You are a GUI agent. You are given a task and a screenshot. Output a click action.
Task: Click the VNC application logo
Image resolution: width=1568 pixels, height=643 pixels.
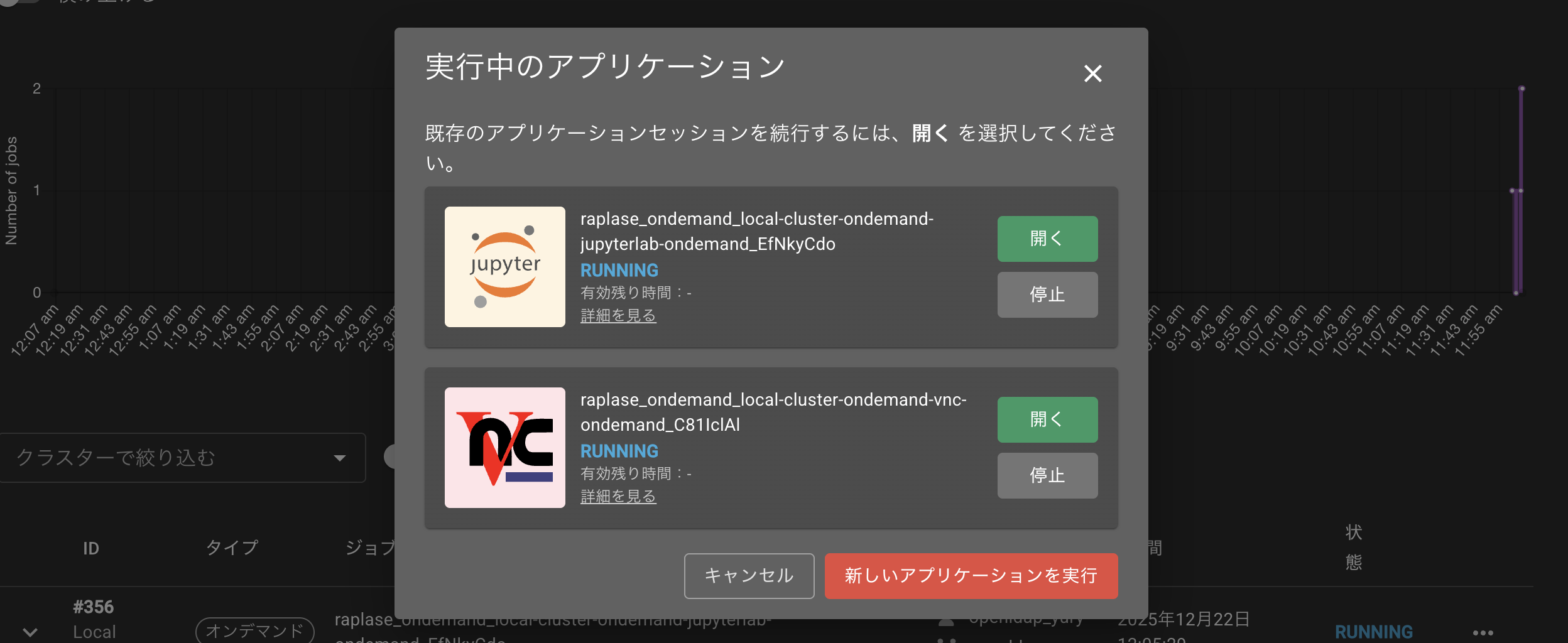coord(504,448)
